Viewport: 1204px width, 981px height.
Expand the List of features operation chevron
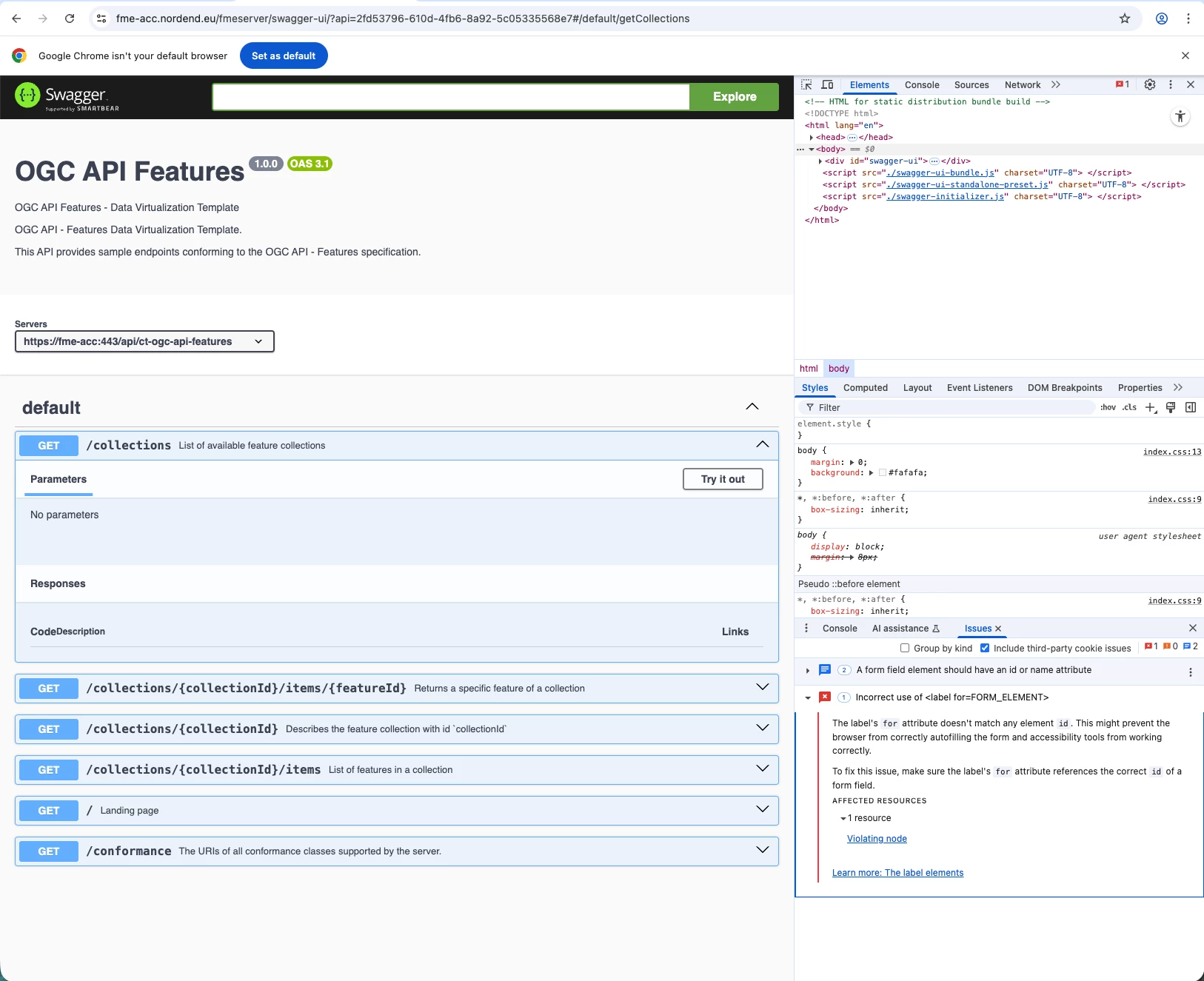[x=763, y=769]
